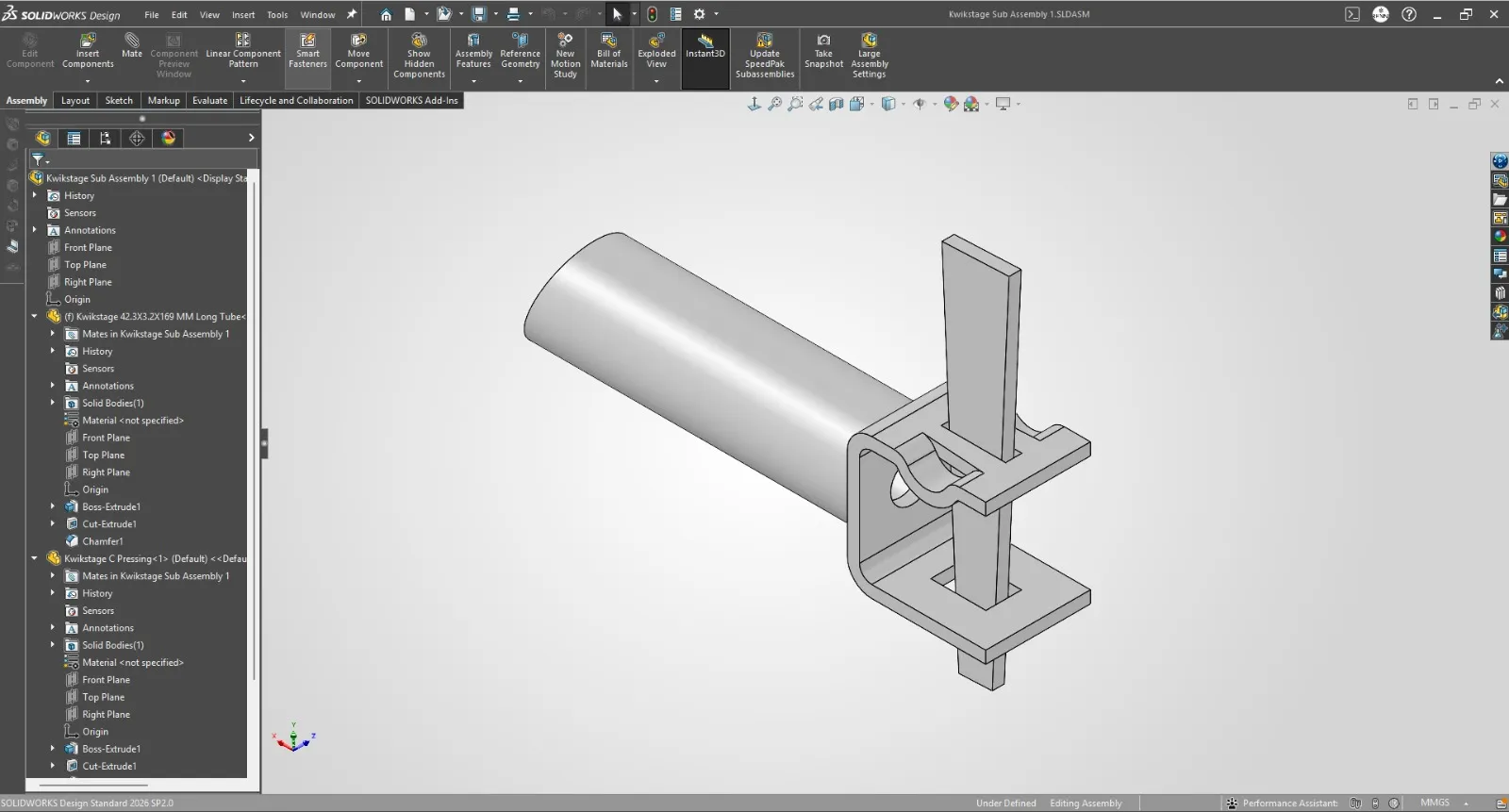
Task: Click the Home icon in title bar
Action: pos(386,14)
